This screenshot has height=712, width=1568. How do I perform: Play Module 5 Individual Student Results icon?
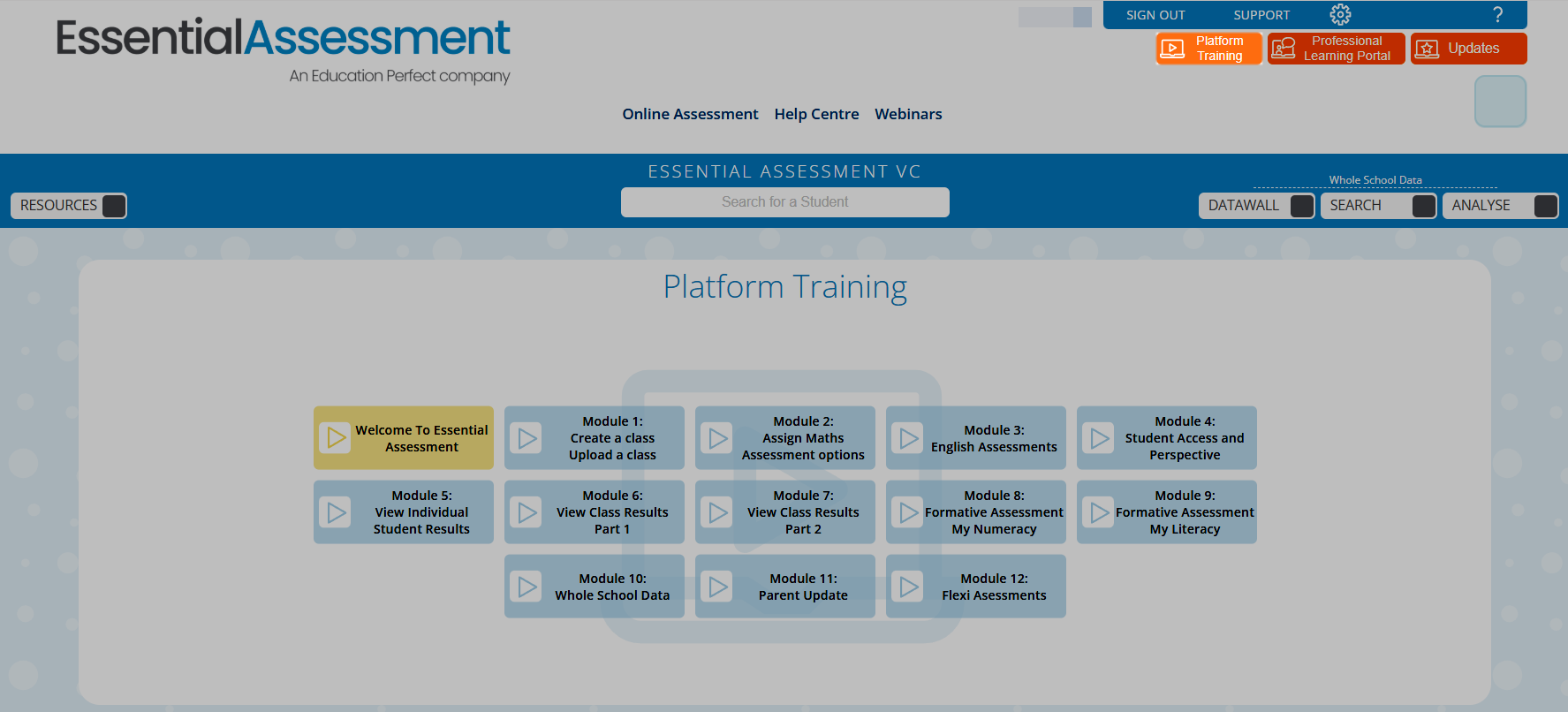(x=337, y=512)
